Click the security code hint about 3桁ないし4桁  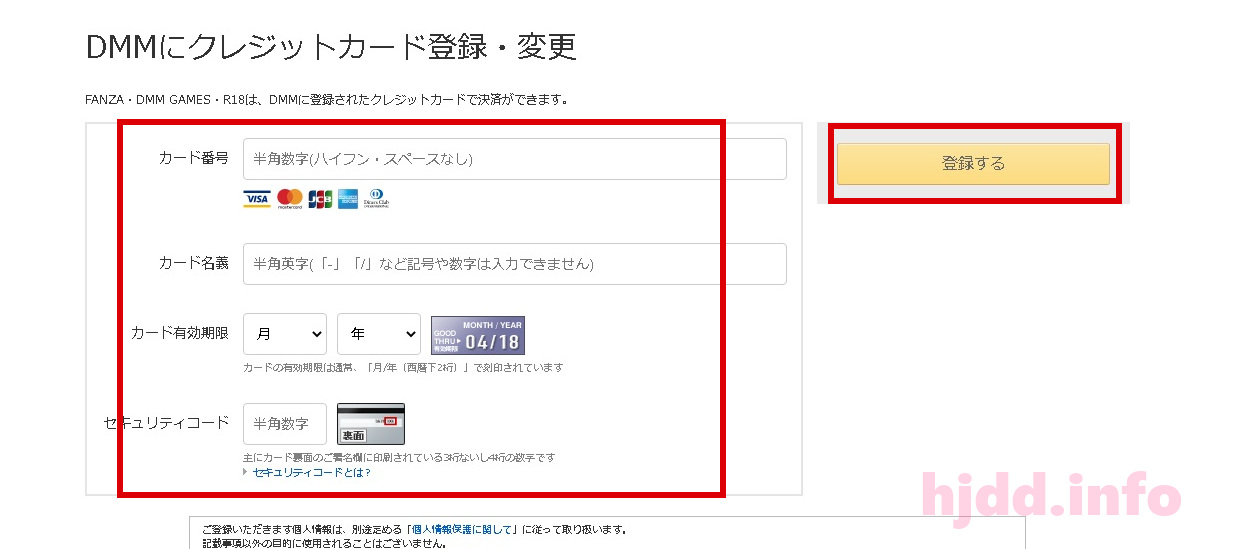click(x=399, y=458)
